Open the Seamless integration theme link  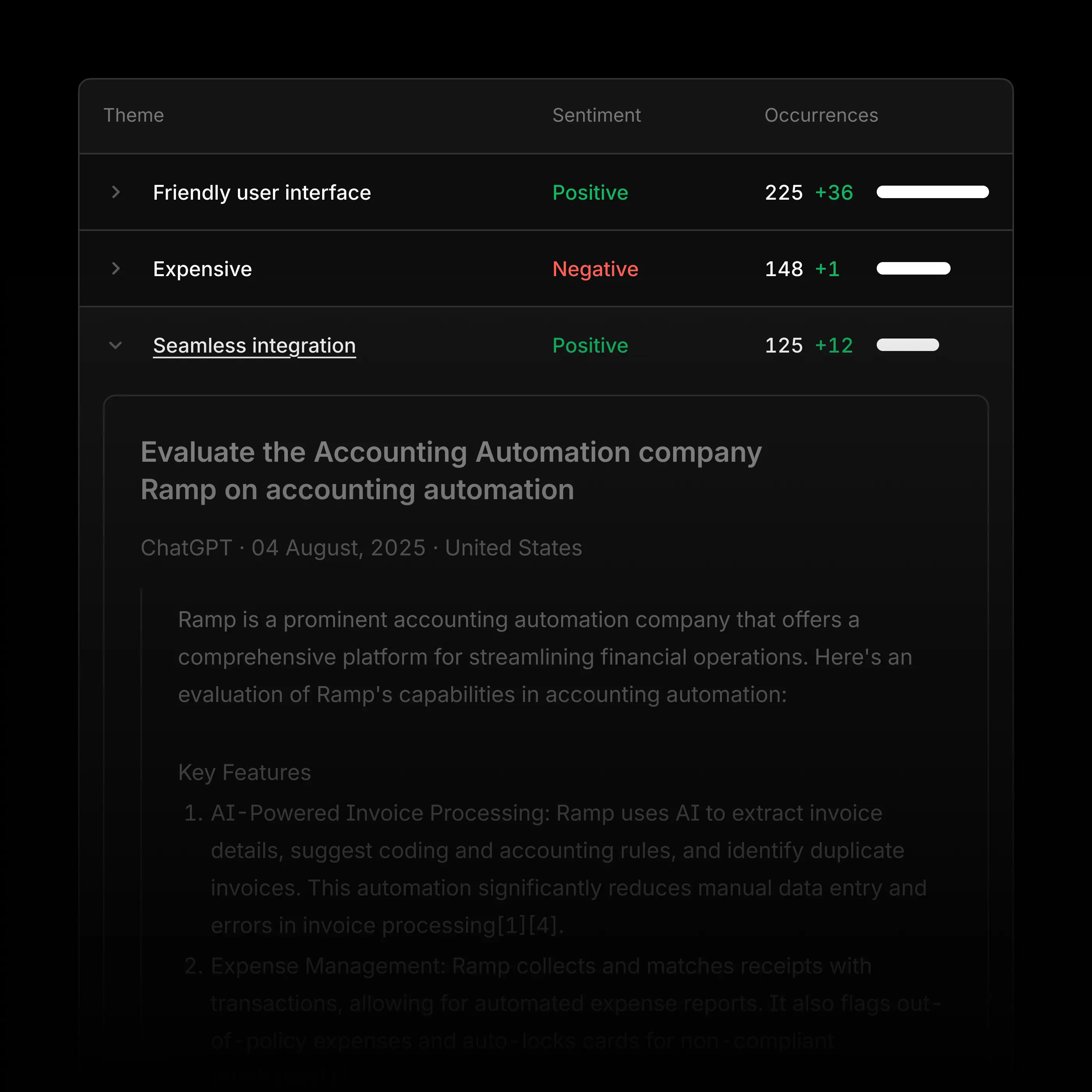pos(254,346)
